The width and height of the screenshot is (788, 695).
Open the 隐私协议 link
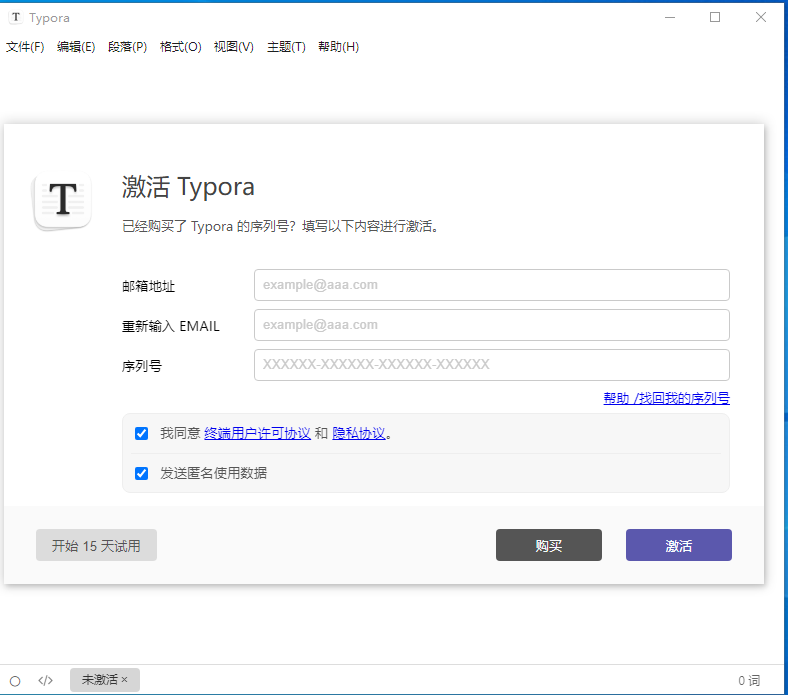coord(359,433)
